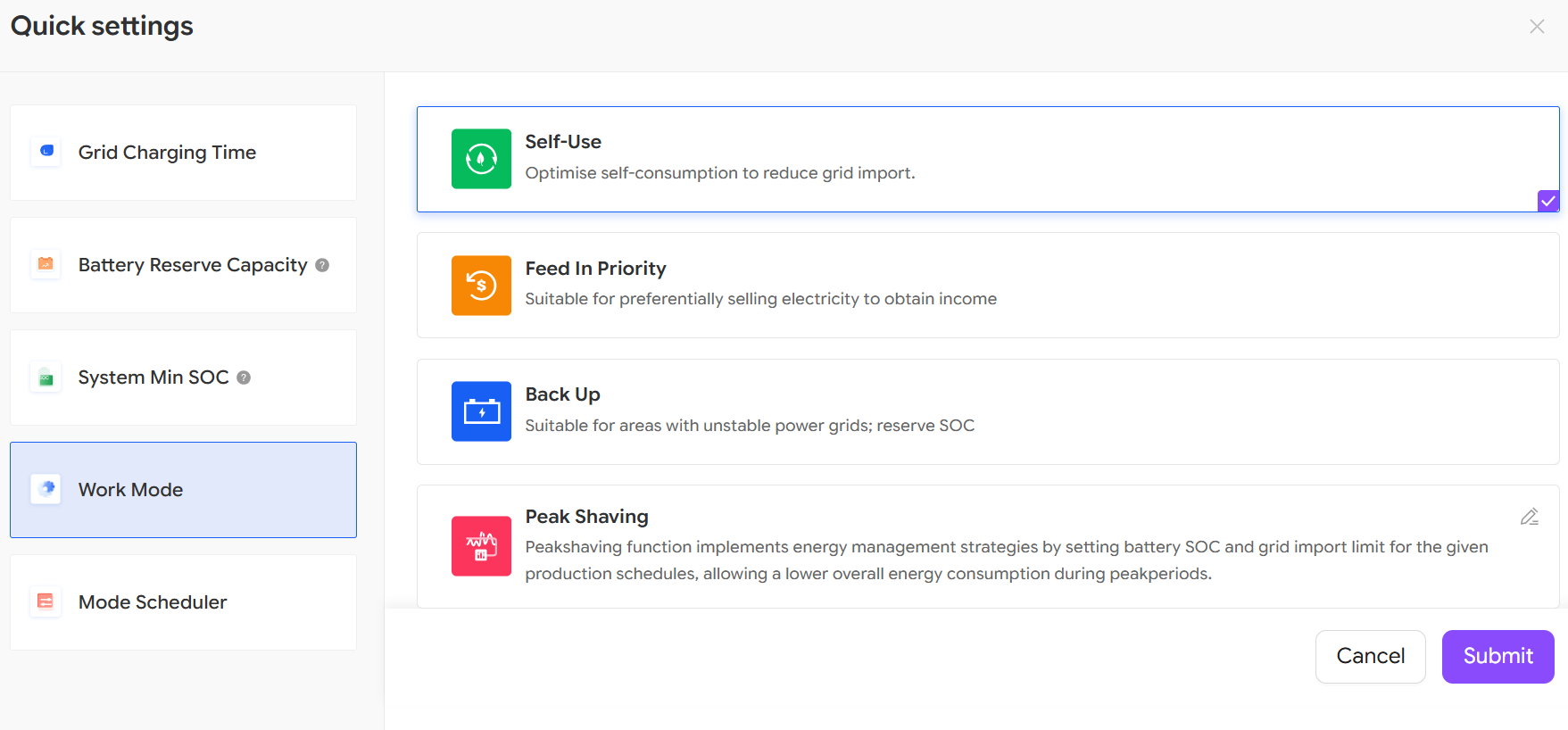The height and width of the screenshot is (730, 1568).
Task: Click the green Self-Use mode icon
Action: pos(481,159)
